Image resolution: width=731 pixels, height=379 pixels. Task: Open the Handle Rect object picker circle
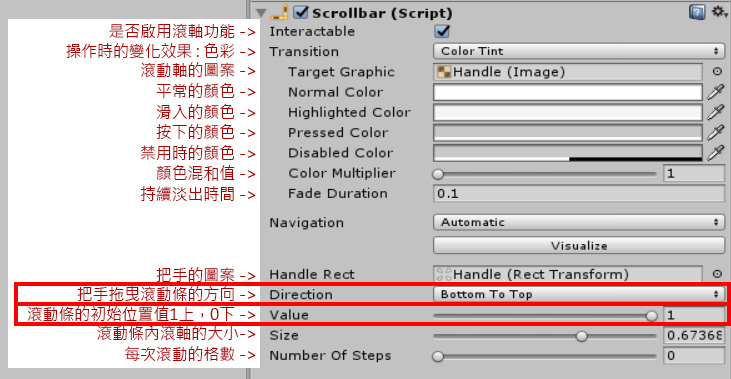tap(717, 274)
